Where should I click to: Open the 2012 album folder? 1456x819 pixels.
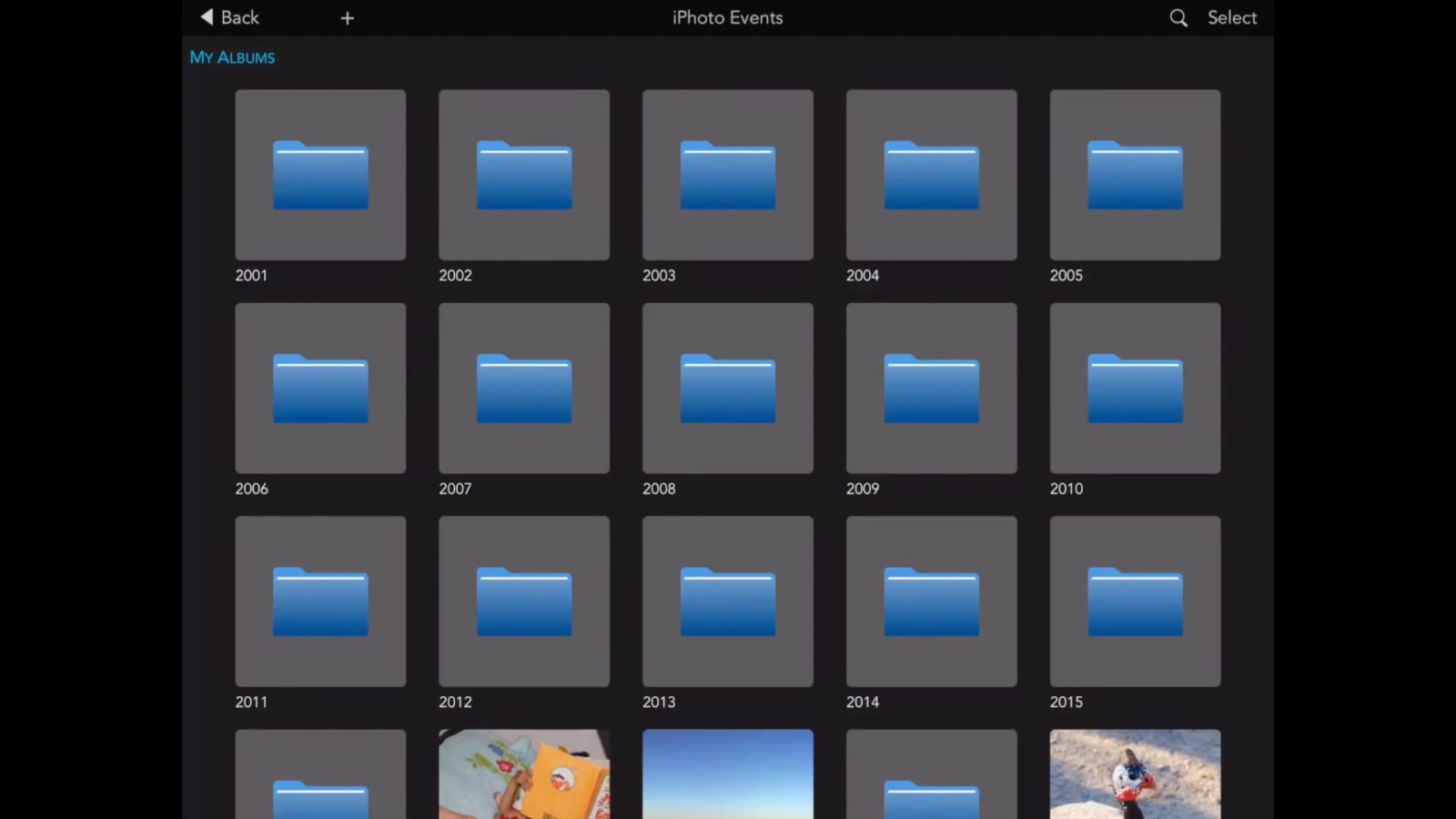coord(524,601)
